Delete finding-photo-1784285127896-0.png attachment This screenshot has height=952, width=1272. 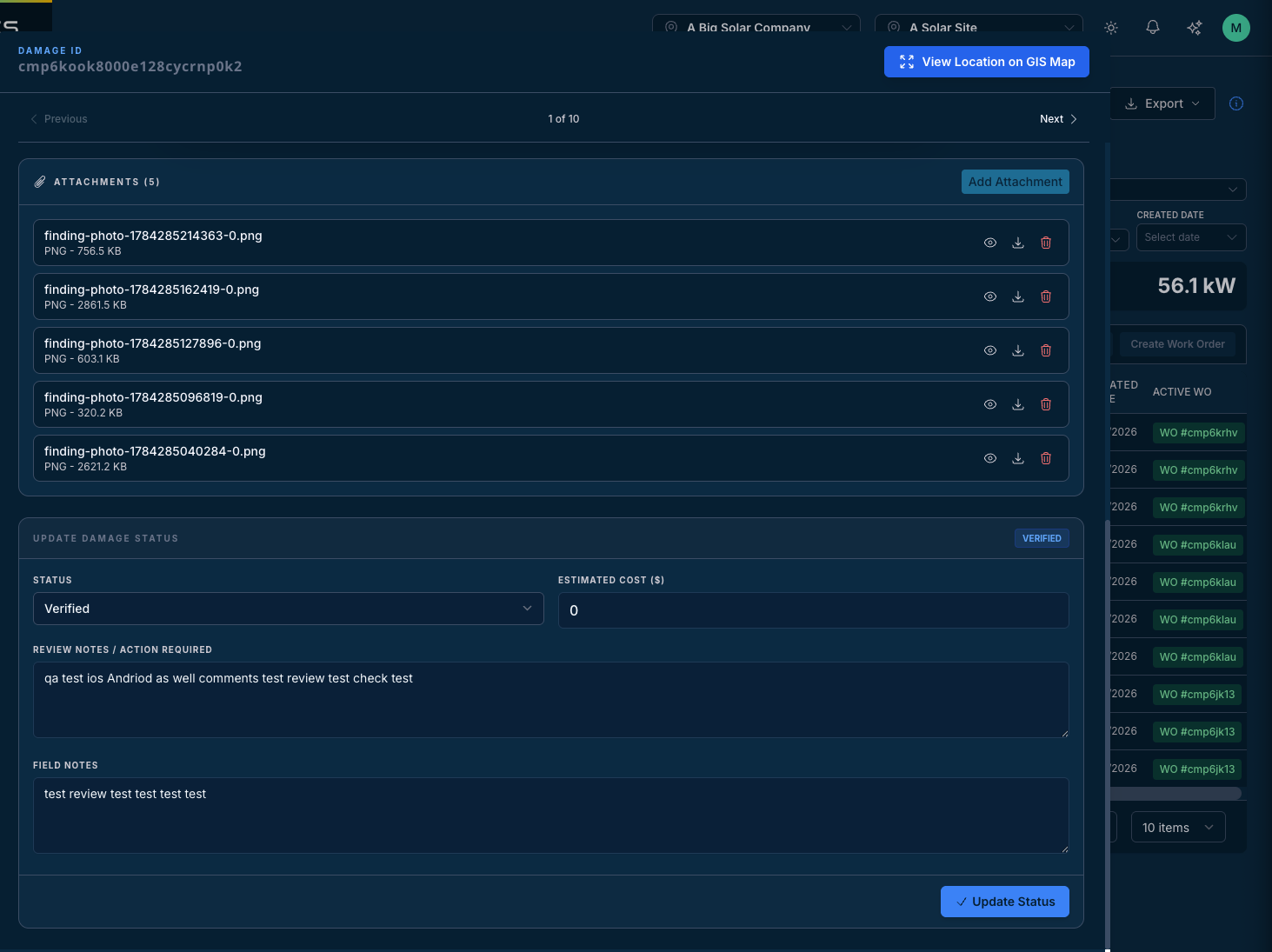click(x=1046, y=350)
